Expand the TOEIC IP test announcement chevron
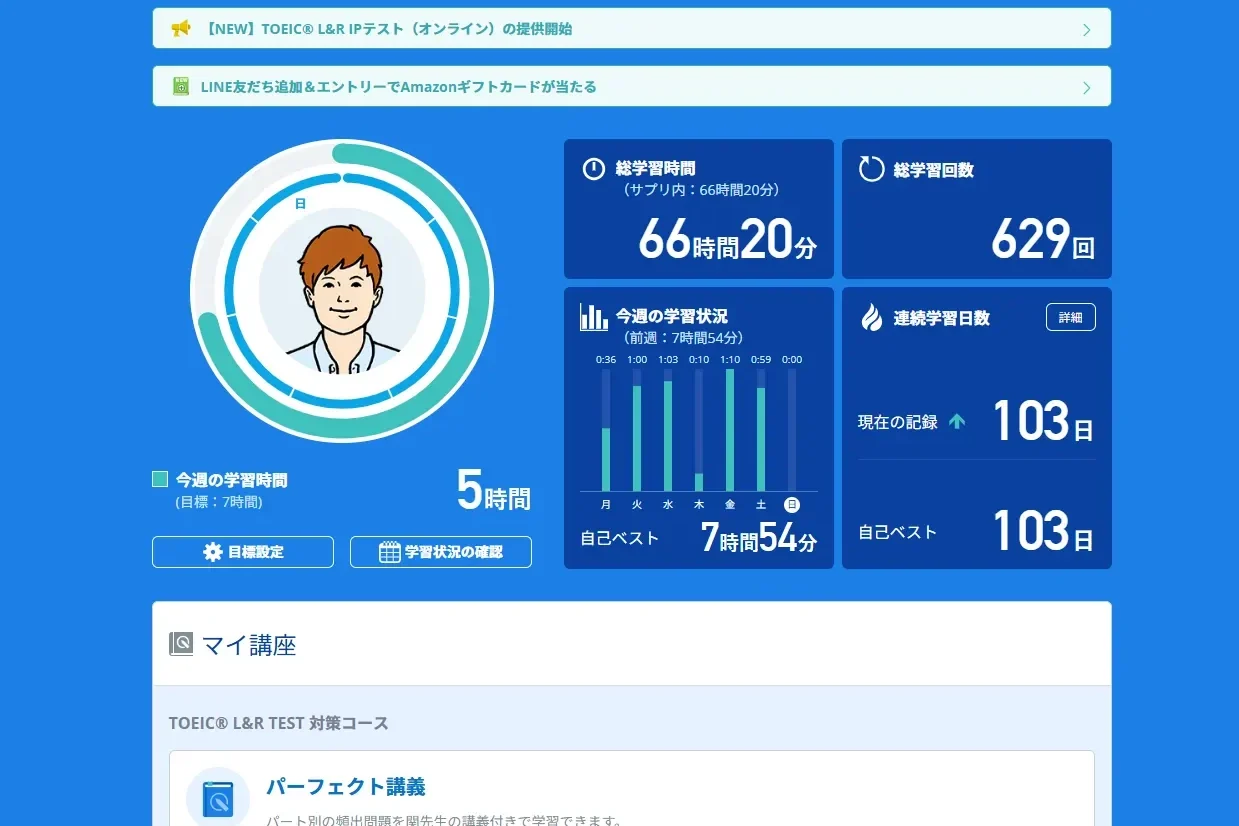Screen dimensions: 1239x826 (x=1087, y=30)
